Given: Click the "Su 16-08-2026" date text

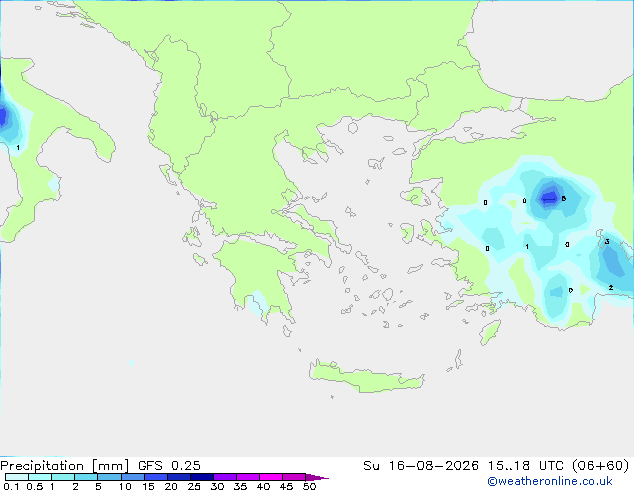Looking at the screenshot, I should 421,466.
